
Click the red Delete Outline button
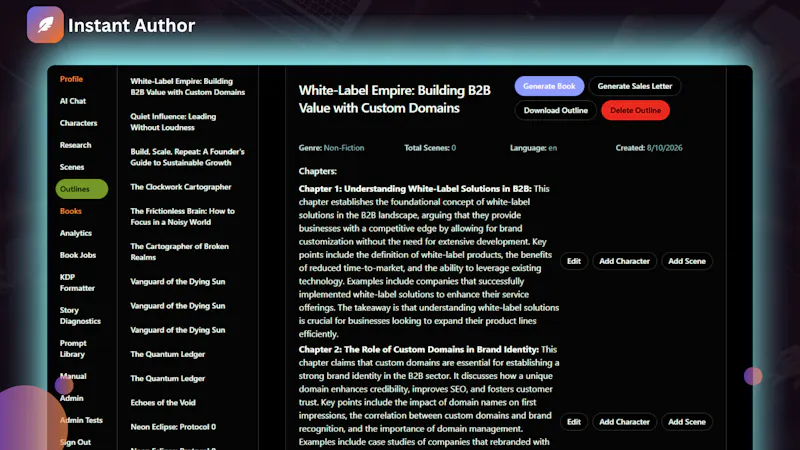point(635,110)
